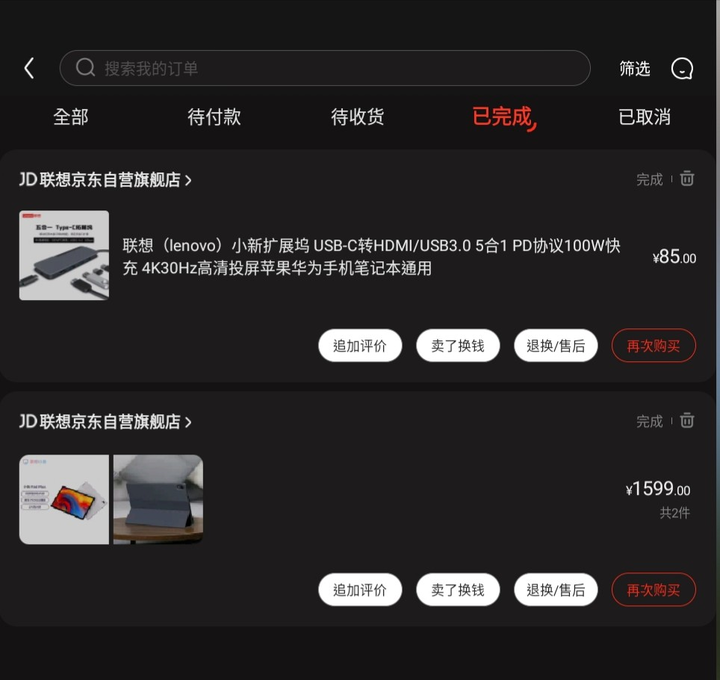Switch to the 待收货 tab
The width and height of the screenshot is (720, 680).
tap(358, 117)
